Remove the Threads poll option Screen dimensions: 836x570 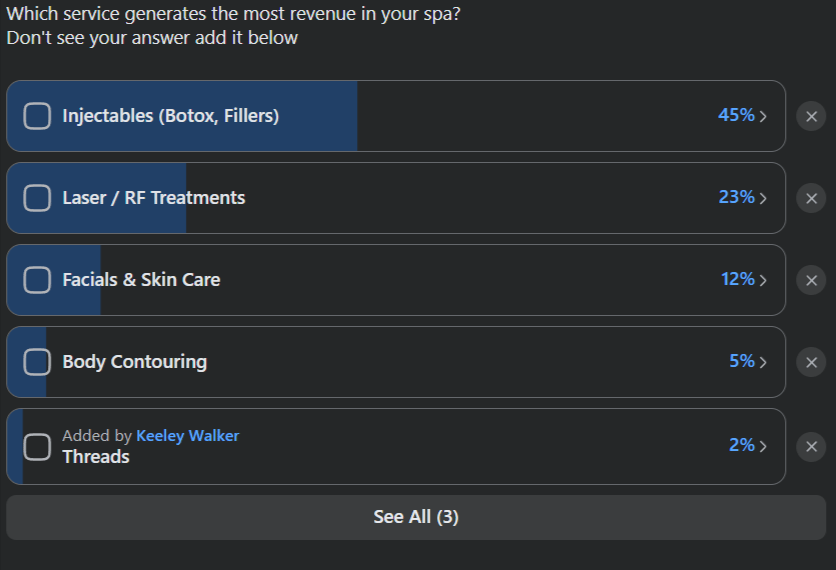point(811,446)
